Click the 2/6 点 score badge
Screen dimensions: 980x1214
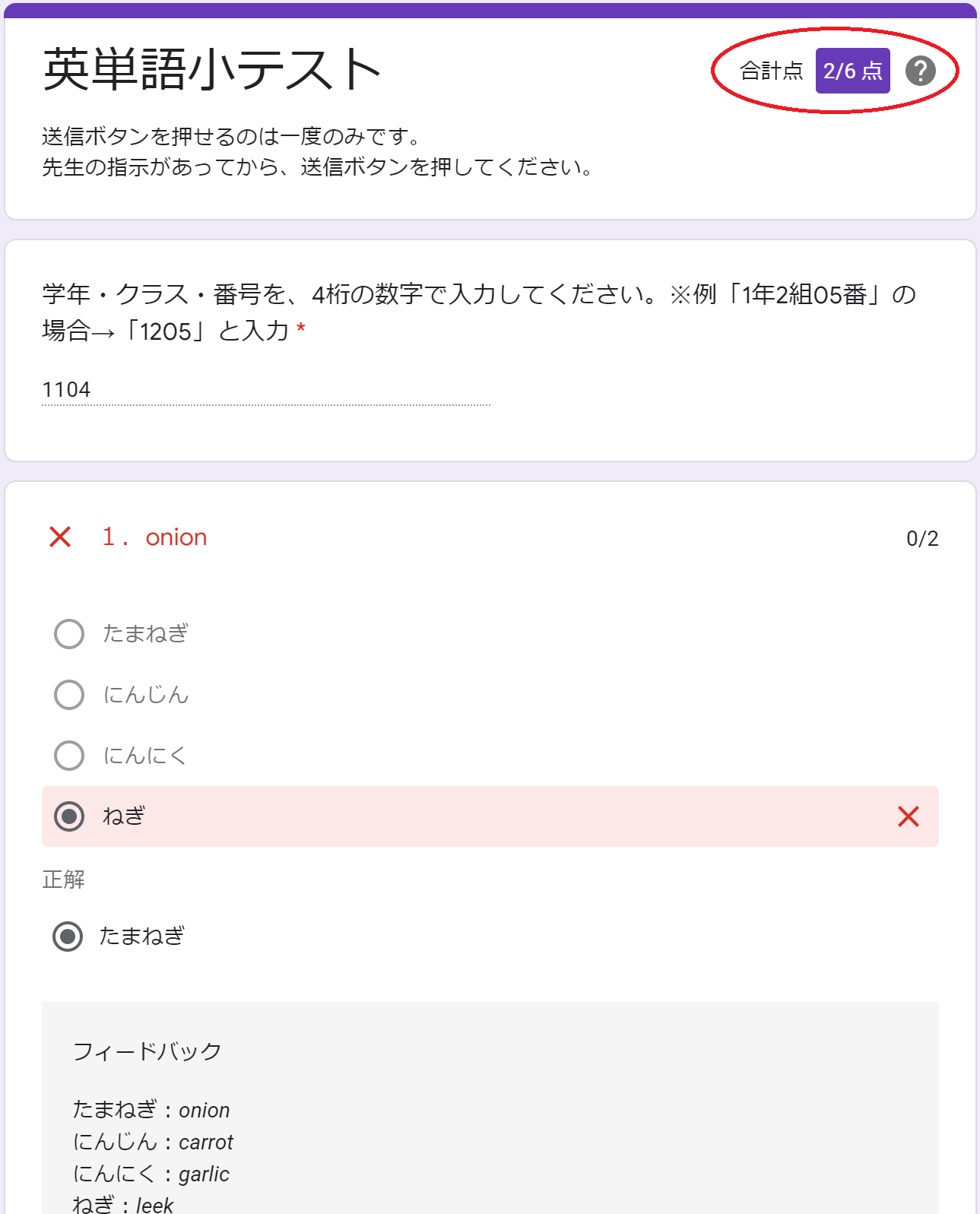(852, 71)
